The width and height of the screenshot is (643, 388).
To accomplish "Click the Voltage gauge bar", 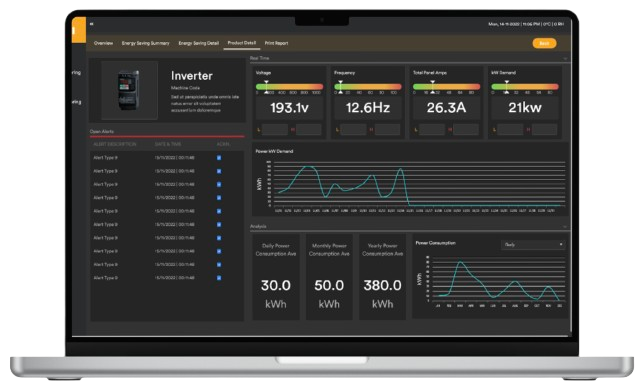I will pos(290,87).
